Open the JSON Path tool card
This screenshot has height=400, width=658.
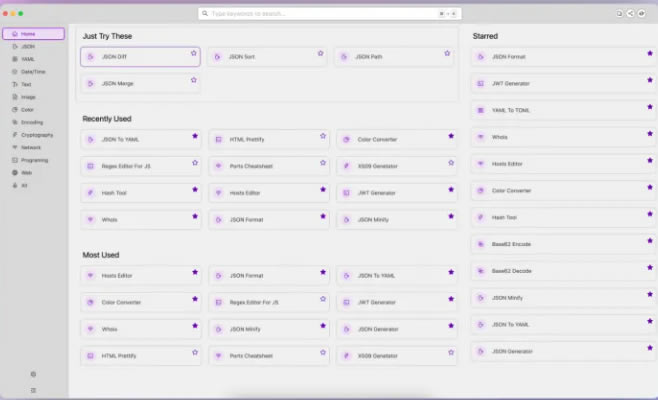click(x=390, y=57)
